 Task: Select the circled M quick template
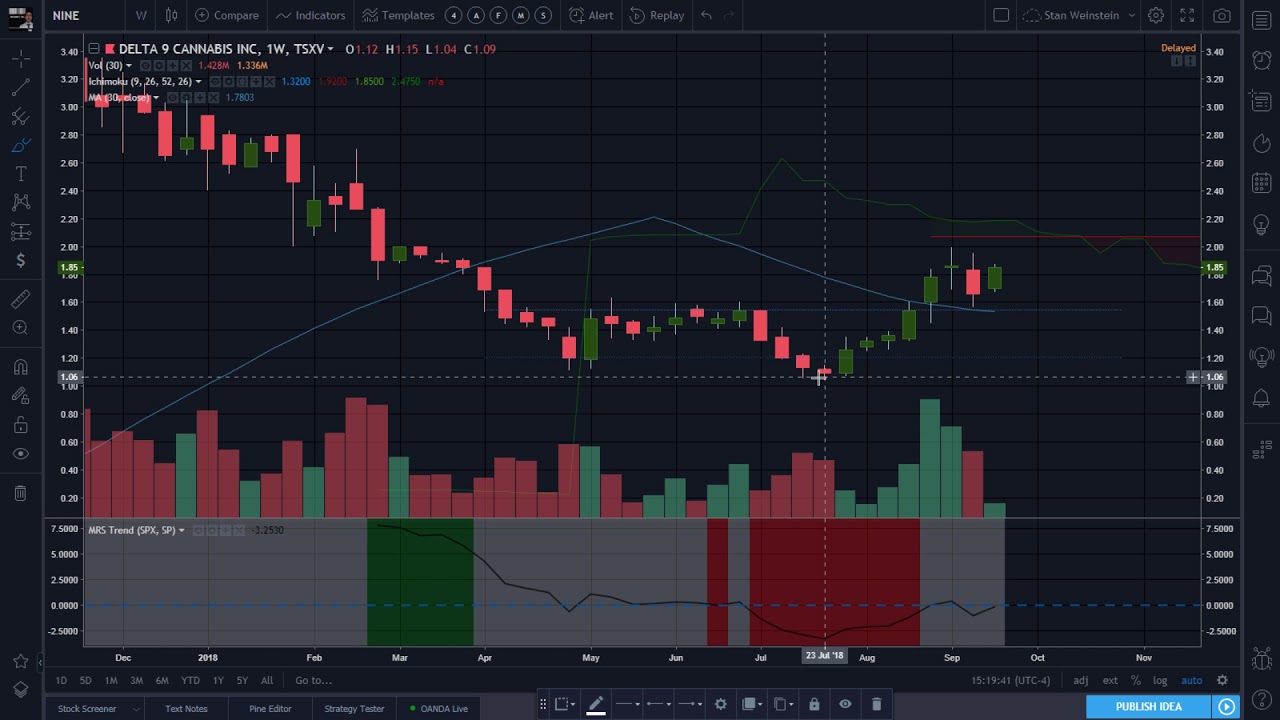(x=521, y=15)
